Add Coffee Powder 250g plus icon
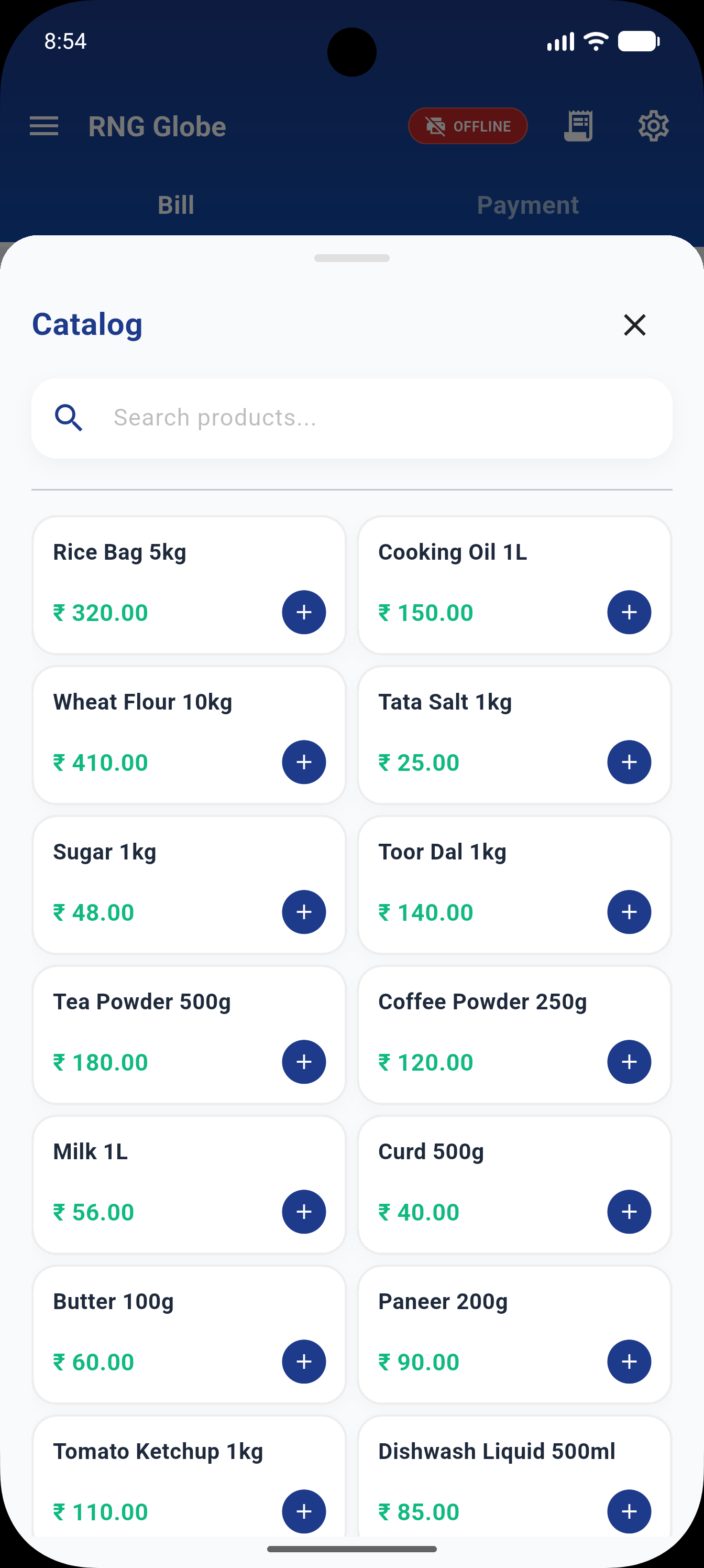 (x=629, y=1062)
